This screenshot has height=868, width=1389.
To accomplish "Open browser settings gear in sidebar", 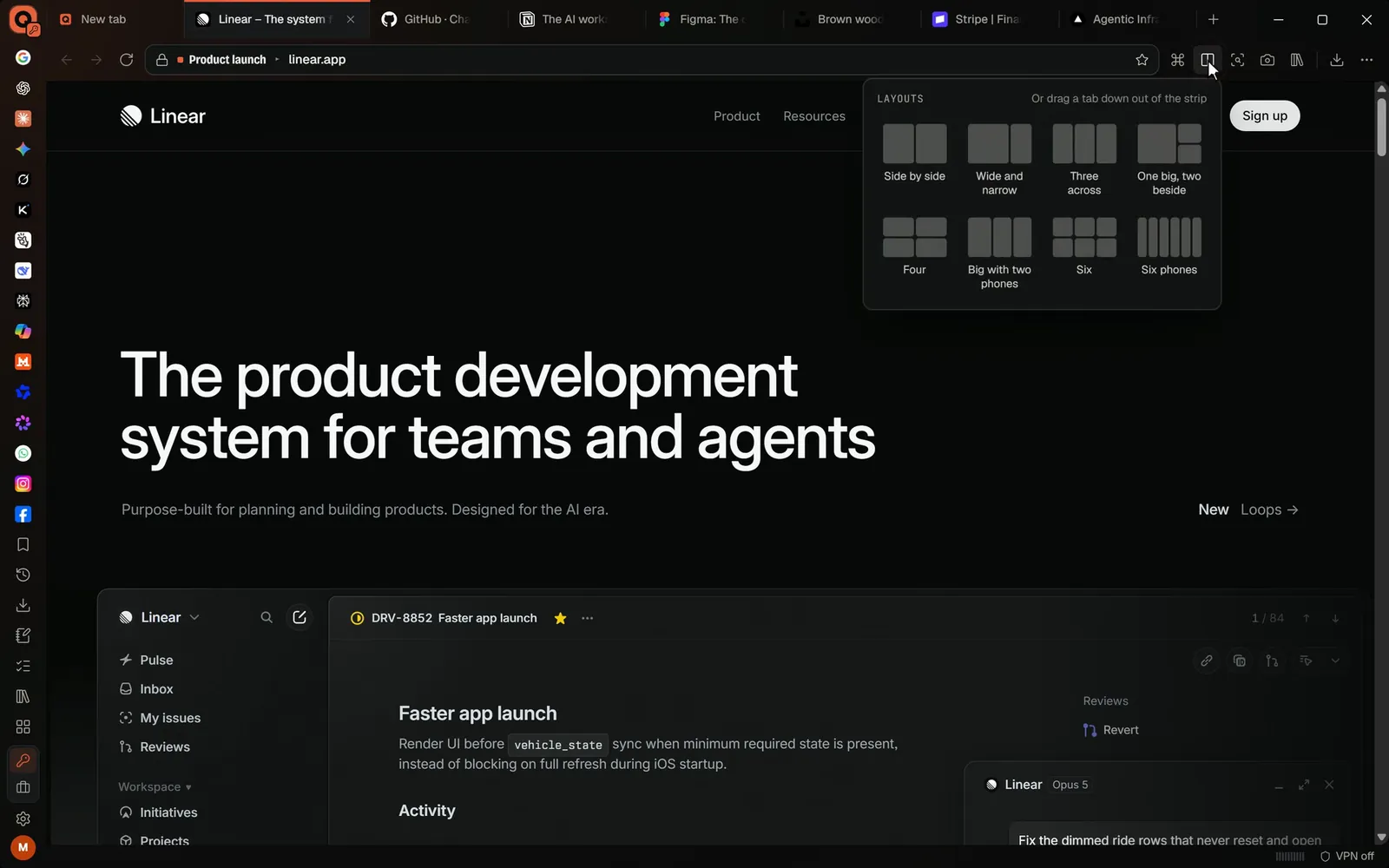I will [x=23, y=819].
